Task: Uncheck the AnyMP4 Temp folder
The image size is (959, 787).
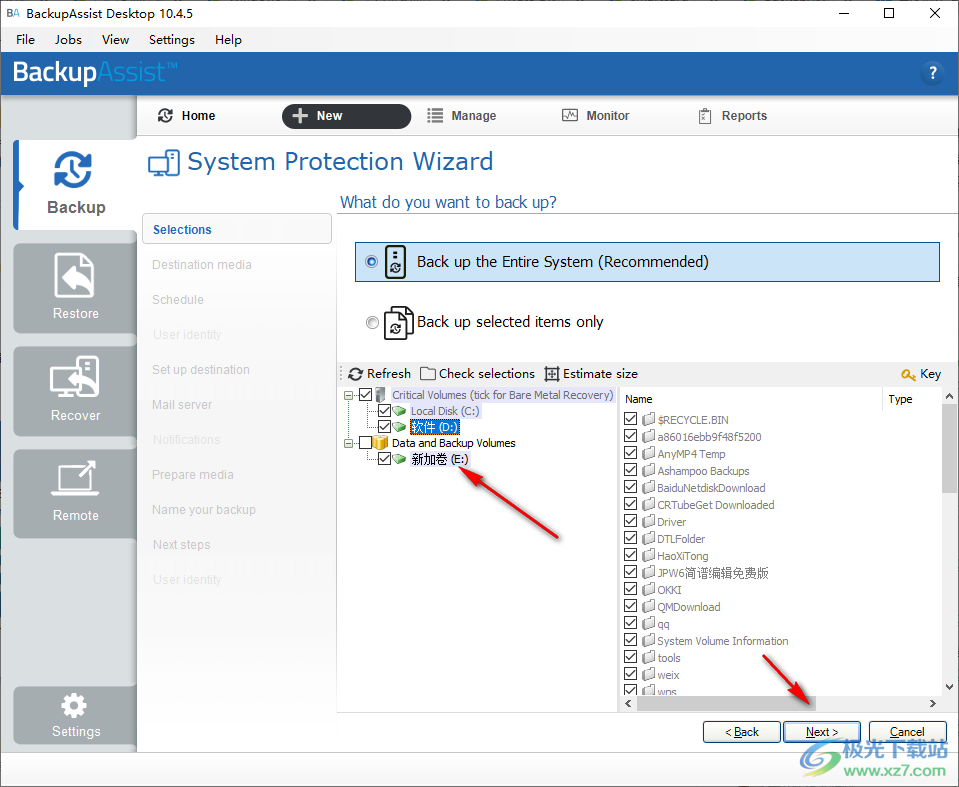Action: 631,453
